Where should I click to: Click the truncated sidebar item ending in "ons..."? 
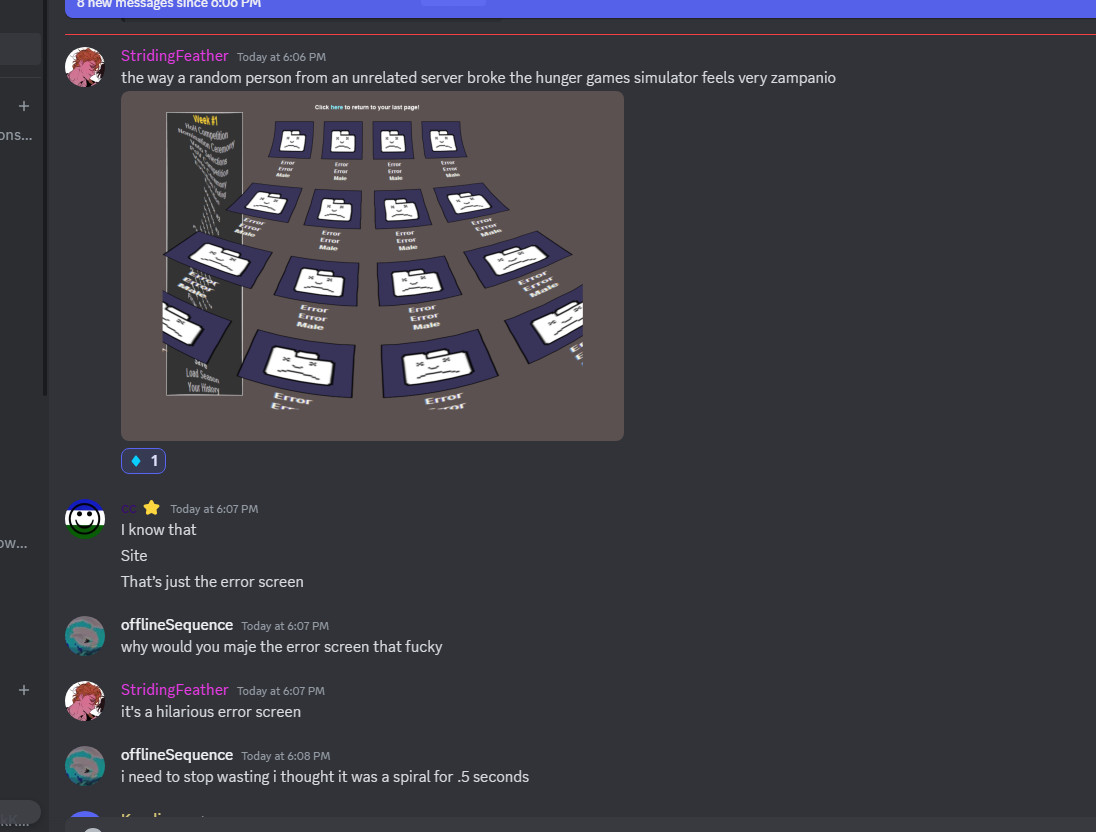(16, 136)
